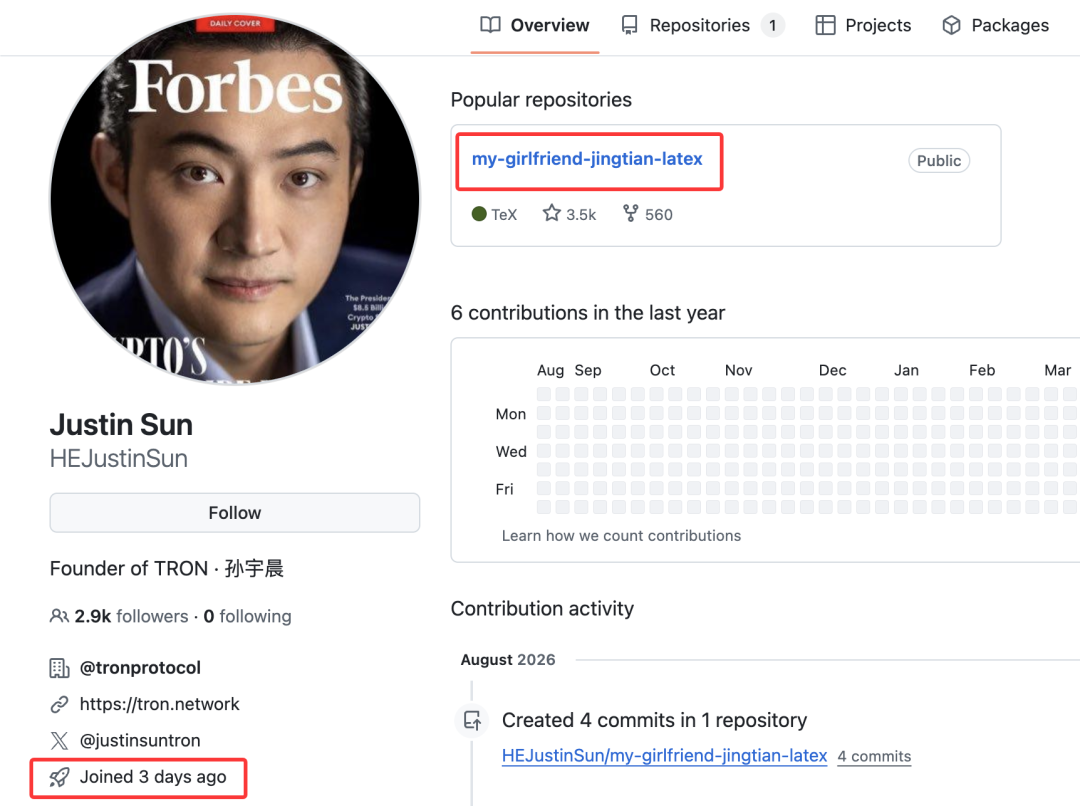Switch to the Repositories tab
Screen dimensions: 1080x806
tap(701, 25)
